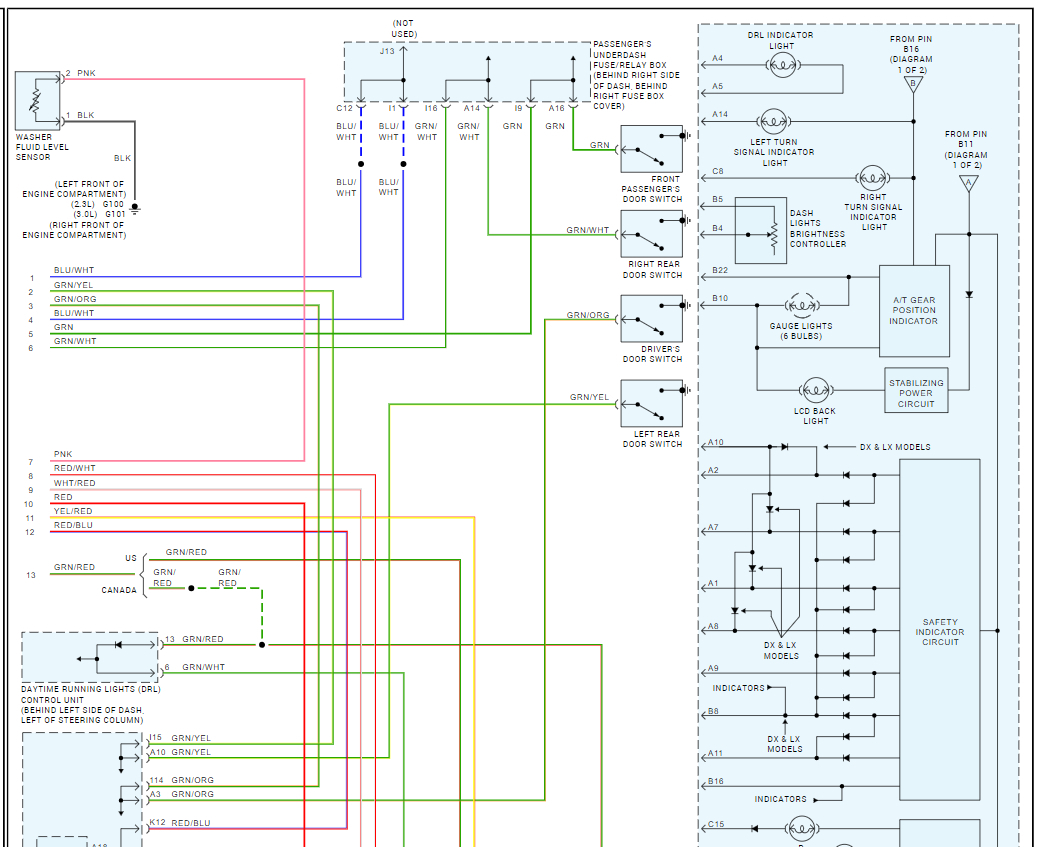
Task: Click the US branch label
Action: point(131,558)
